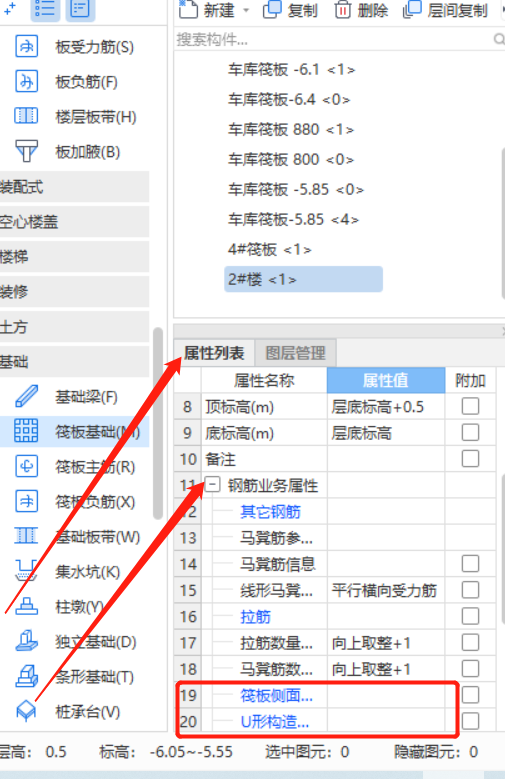
Task: Click the 附加 column header
Action: pyautogui.click(x=470, y=381)
